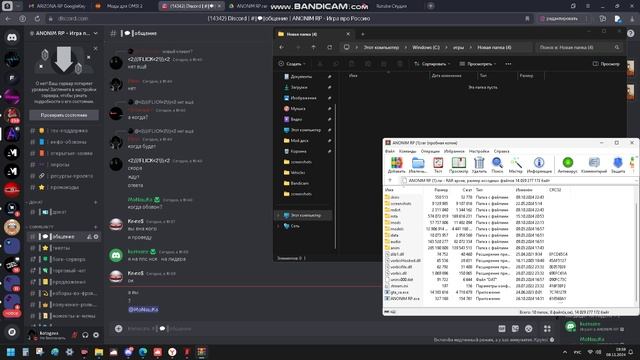
Task: Open the emoji picker in Discord chat
Action: (x=529, y=329)
